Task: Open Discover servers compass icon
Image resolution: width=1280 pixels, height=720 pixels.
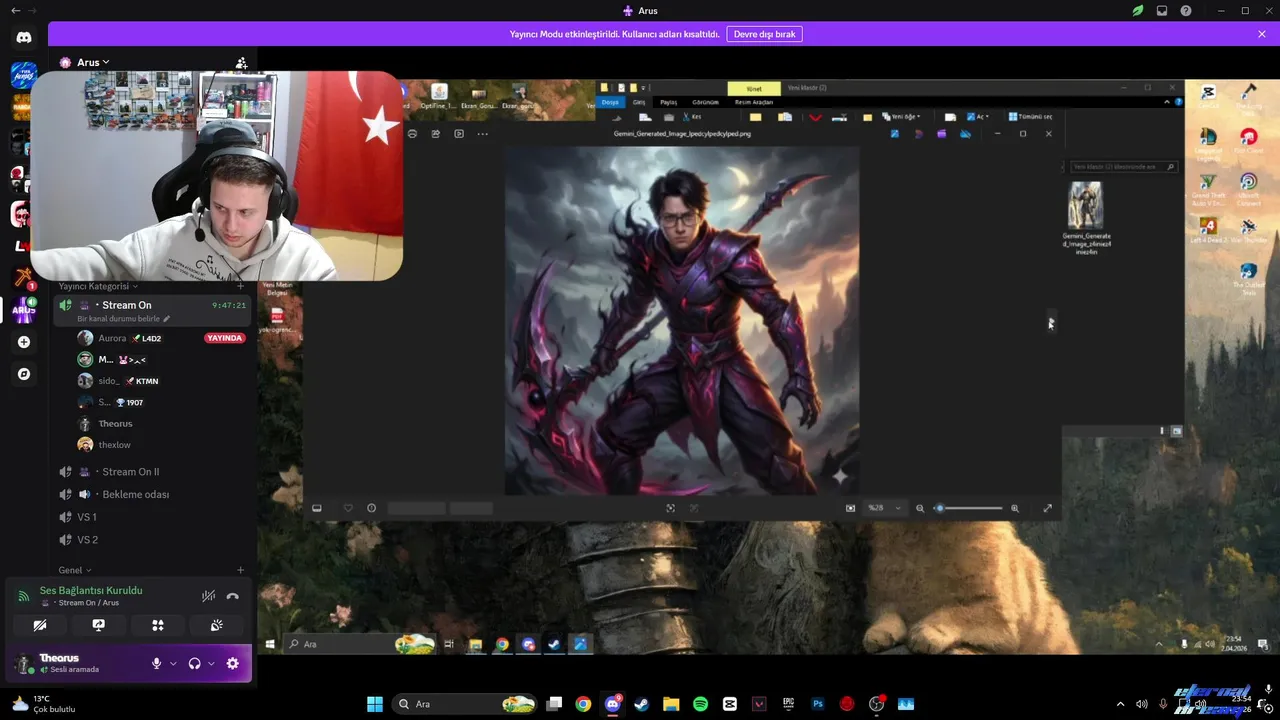Action: click(x=24, y=374)
